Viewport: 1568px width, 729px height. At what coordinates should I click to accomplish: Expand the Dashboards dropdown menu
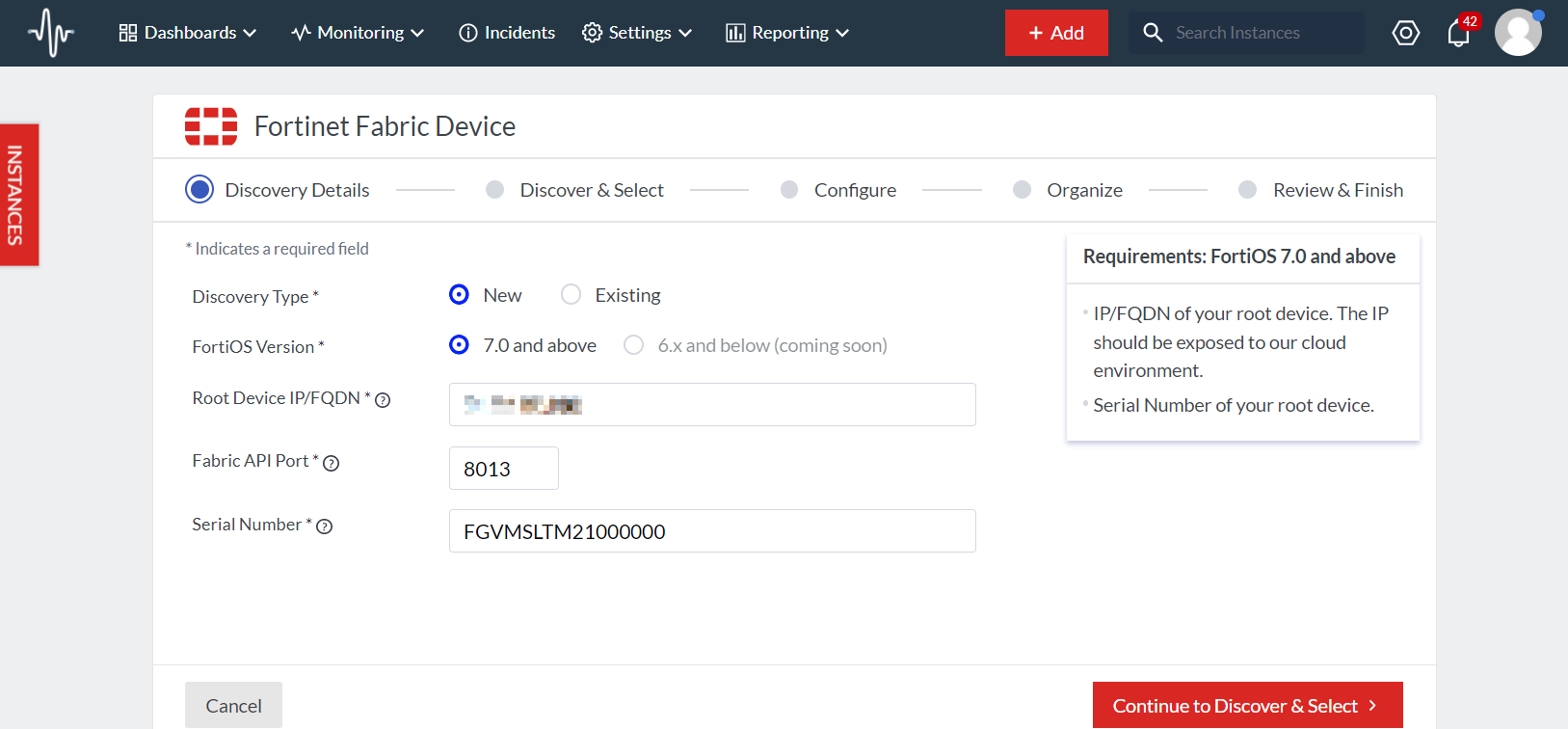(188, 33)
